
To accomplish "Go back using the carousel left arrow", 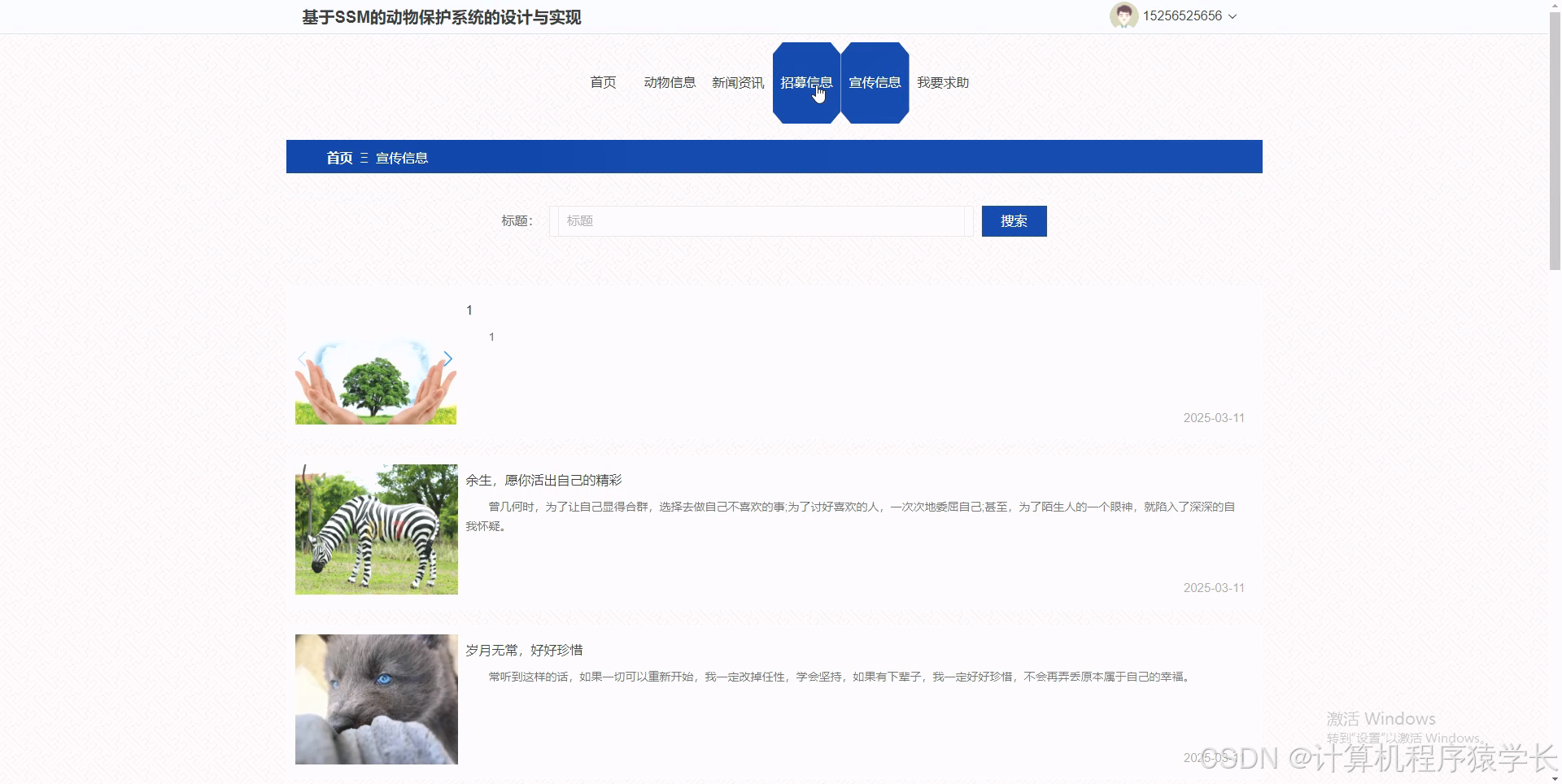I will [x=303, y=358].
